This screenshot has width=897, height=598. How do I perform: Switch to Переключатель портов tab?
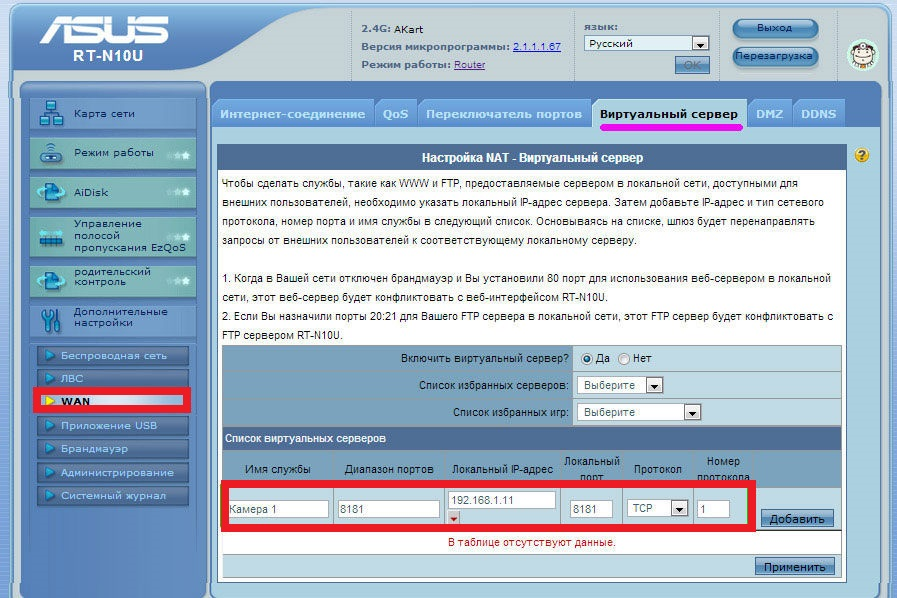504,114
